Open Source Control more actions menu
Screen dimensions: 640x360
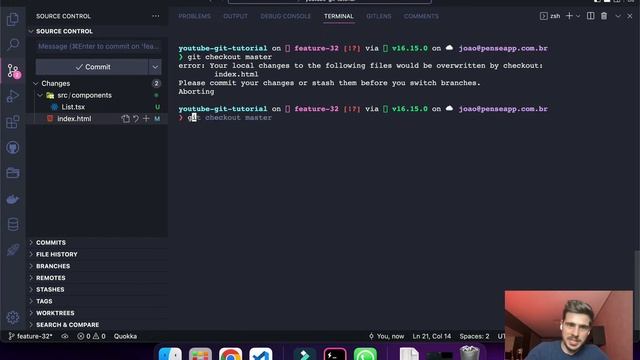156,16
